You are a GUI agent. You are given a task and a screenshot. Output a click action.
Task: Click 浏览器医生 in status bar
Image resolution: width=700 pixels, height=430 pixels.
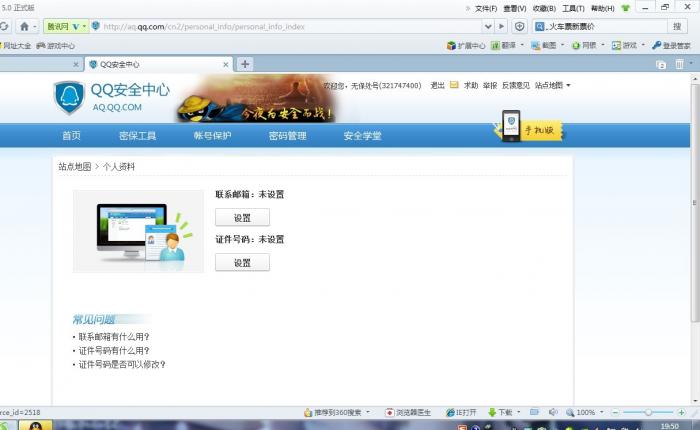408,413
